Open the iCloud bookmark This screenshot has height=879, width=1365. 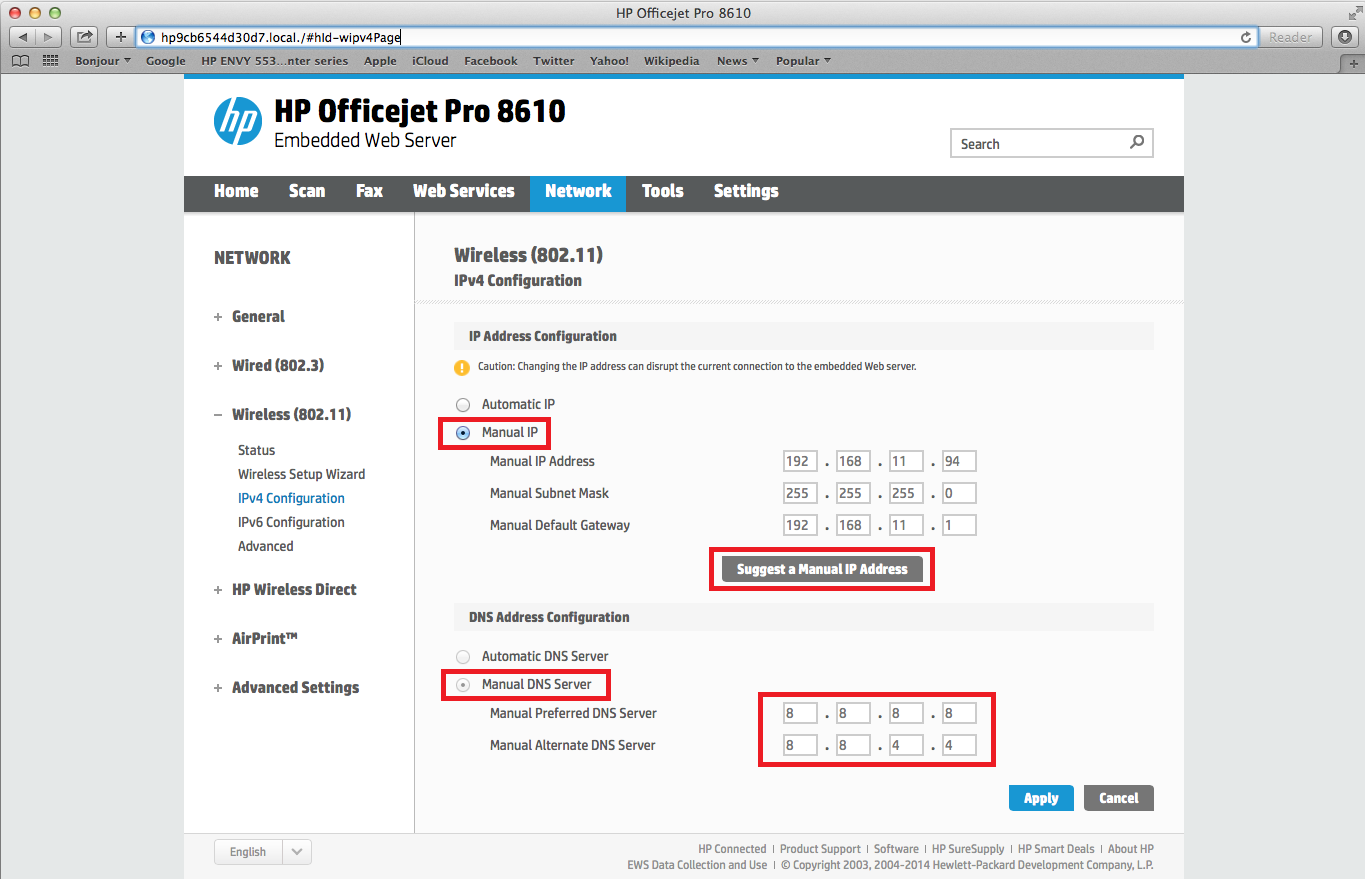pyautogui.click(x=430, y=61)
